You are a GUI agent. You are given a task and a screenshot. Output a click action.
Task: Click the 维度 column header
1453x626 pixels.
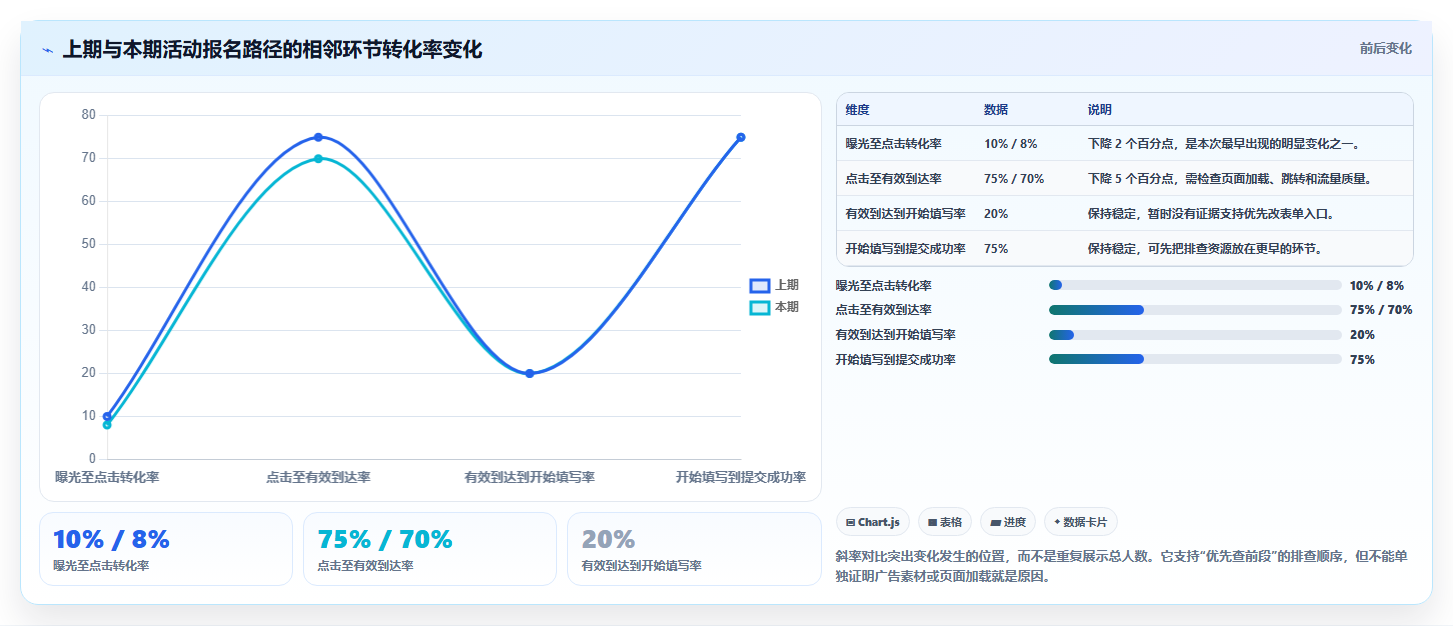[x=857, y=110]
